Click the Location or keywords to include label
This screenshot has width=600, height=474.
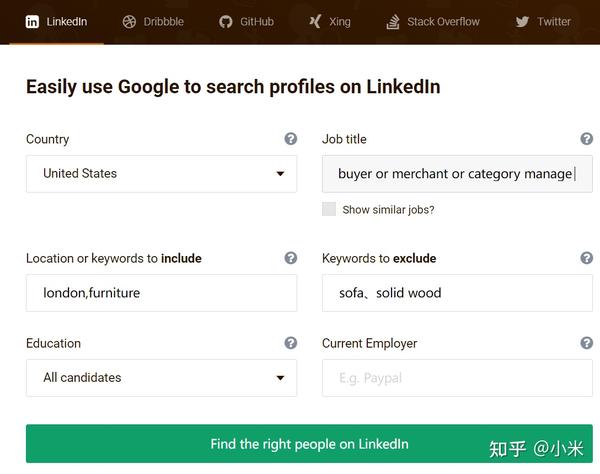coord(114,259)
